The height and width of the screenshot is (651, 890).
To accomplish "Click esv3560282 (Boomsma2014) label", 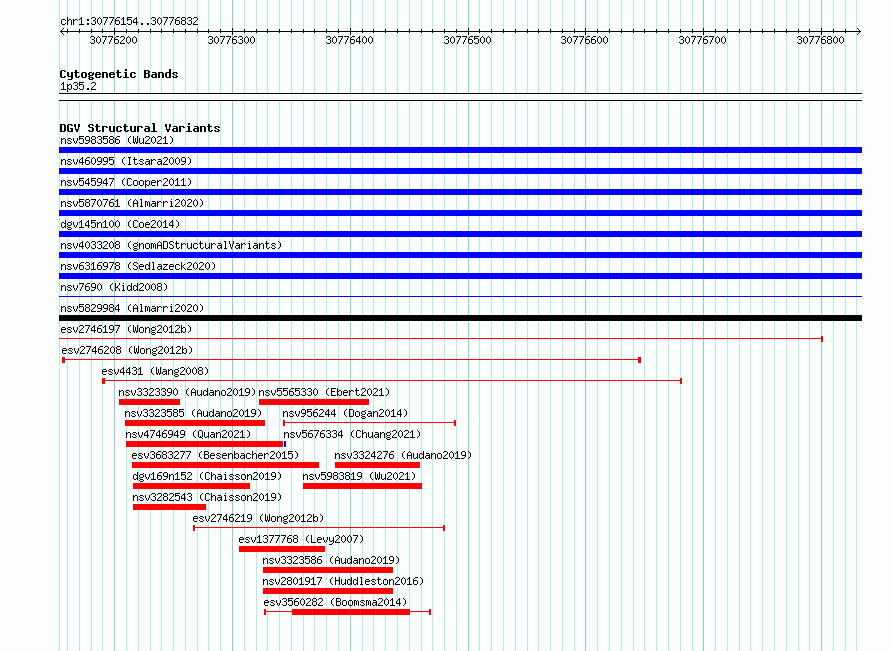I will (335, 602).
